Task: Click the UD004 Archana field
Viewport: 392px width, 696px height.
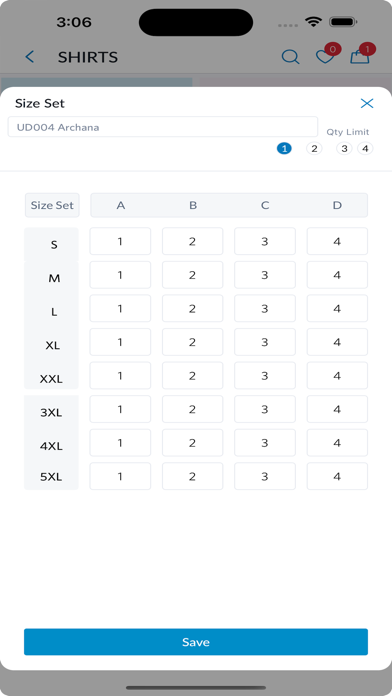Action: pos(162,127)
